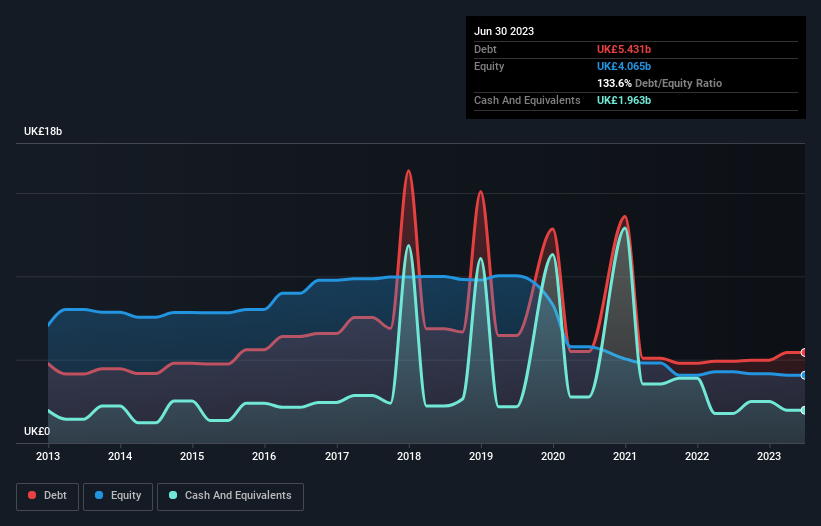Toggle the Debt series legend button
The height and width of the screenshot is (526, 821).
(x=48, y=496)
